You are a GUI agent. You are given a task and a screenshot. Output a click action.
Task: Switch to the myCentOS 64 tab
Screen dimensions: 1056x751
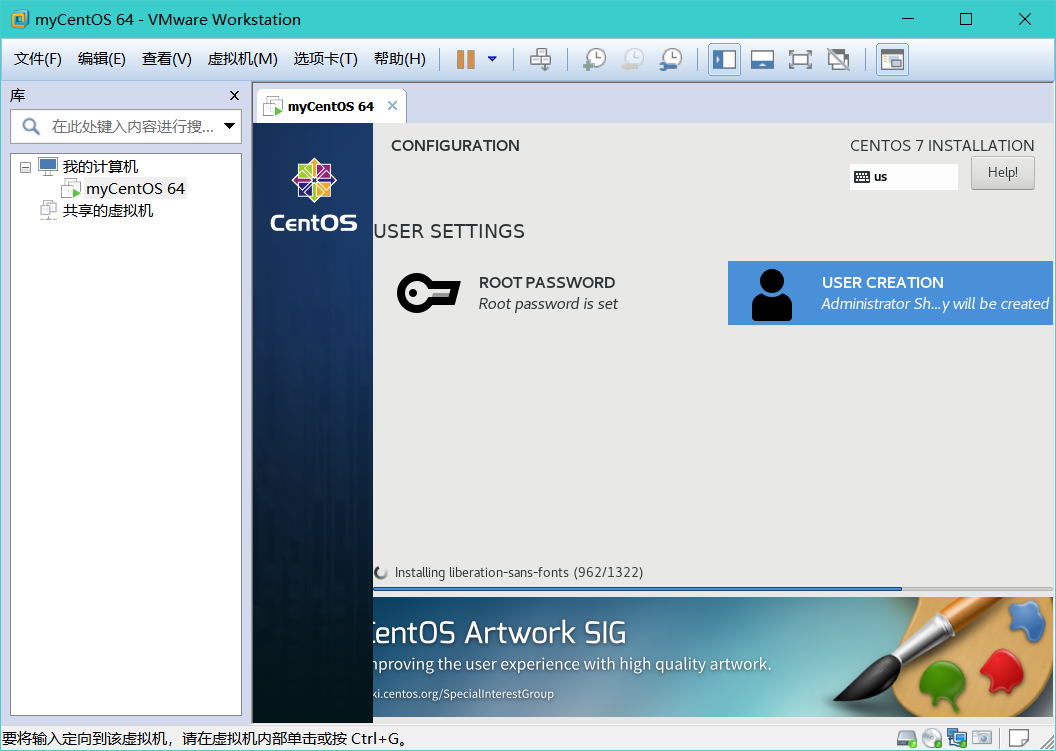click(330, 106)
